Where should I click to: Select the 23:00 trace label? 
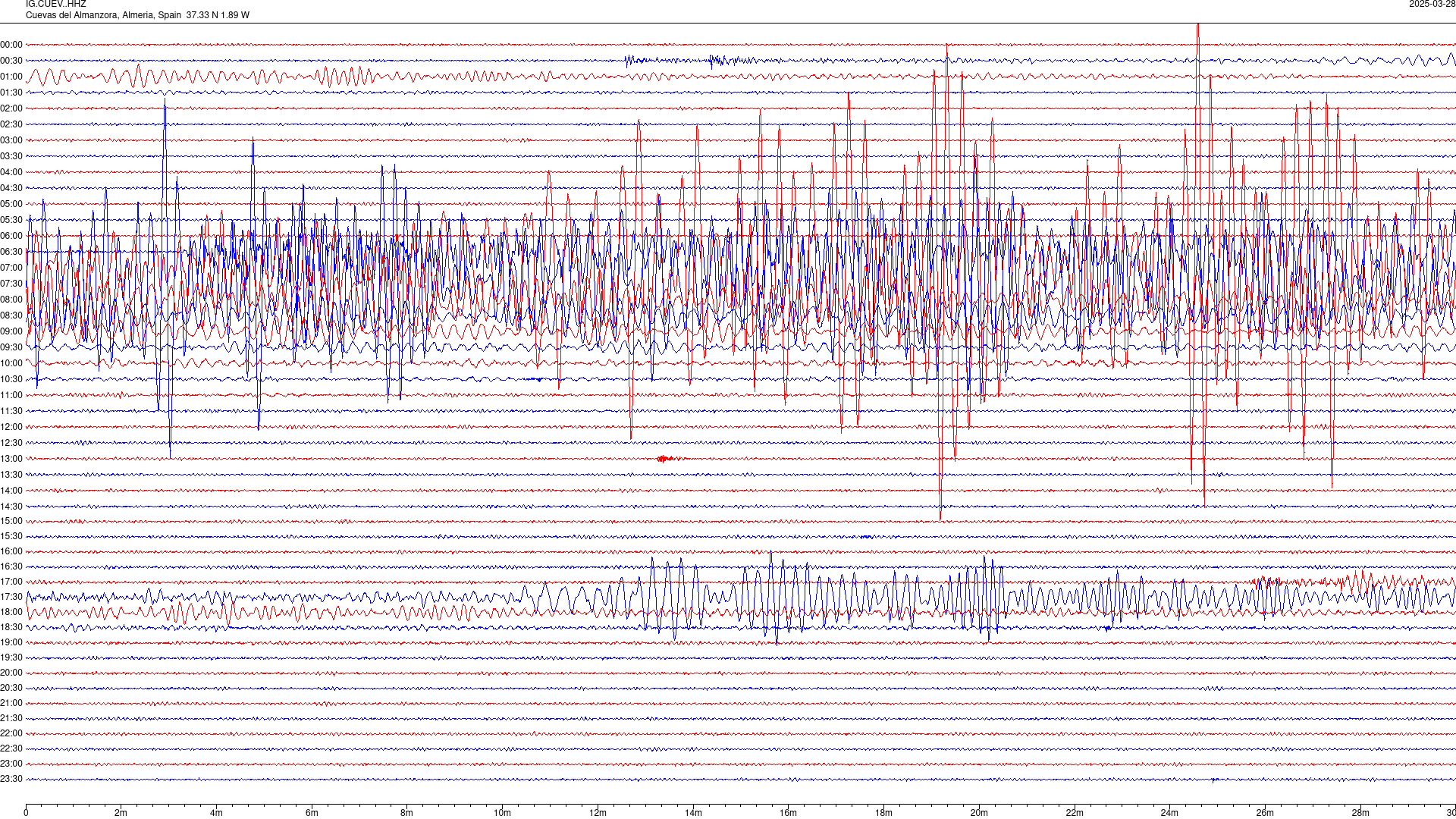click(x=11, y=764)
